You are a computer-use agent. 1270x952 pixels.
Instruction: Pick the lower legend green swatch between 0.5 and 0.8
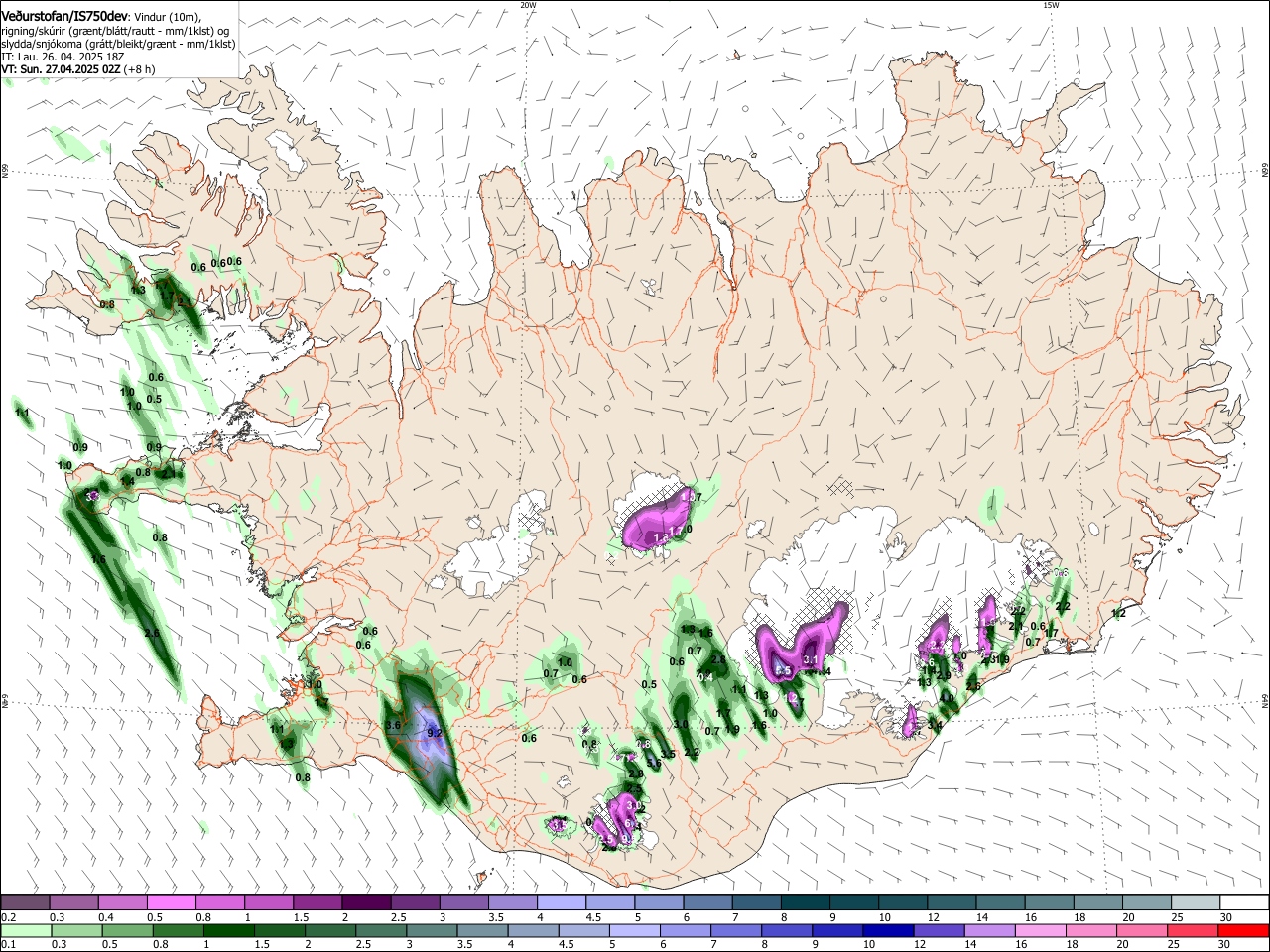[127, 930]
